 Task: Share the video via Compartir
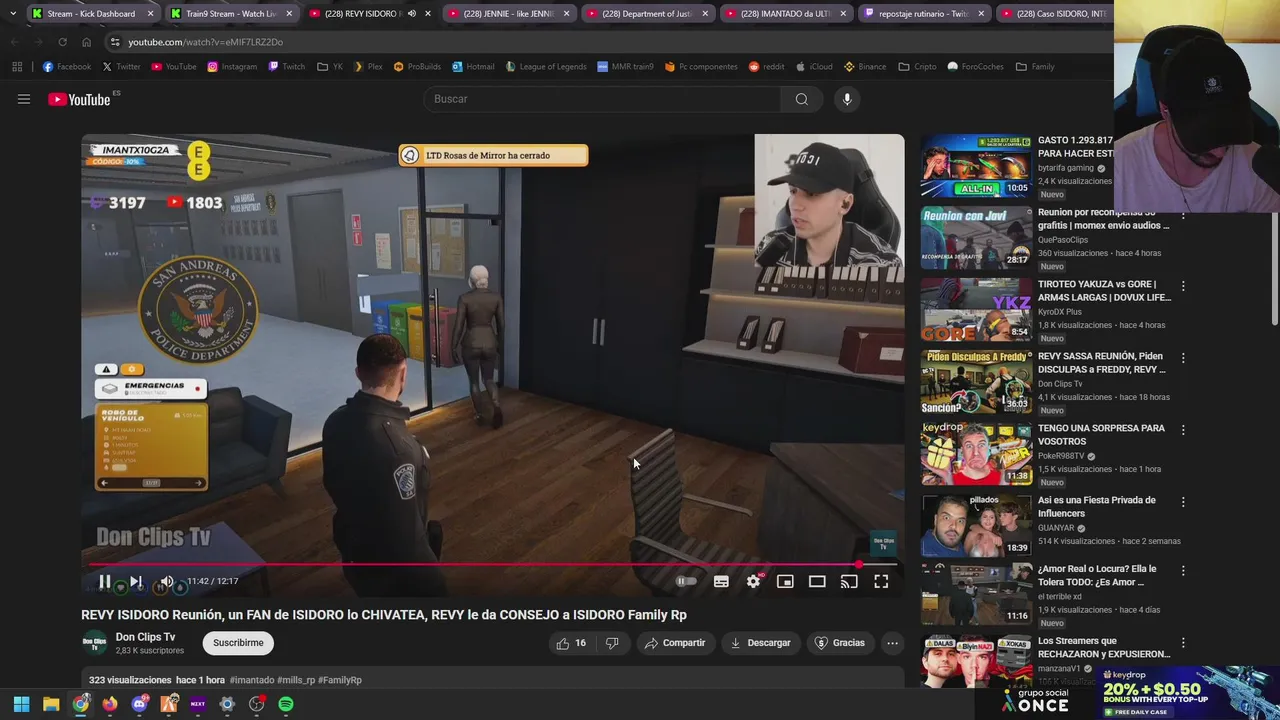(x=675, y=643)
